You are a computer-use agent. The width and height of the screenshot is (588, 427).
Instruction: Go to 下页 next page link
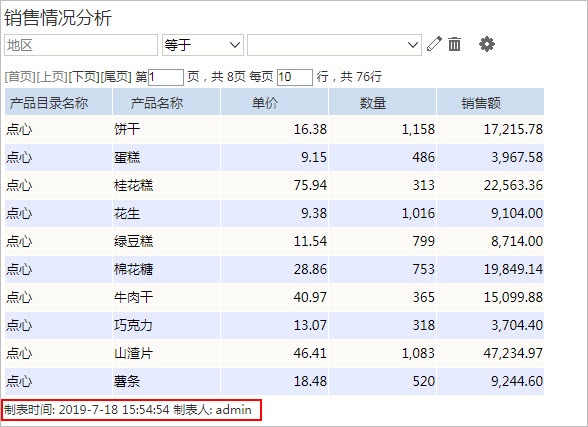[84, 77]
